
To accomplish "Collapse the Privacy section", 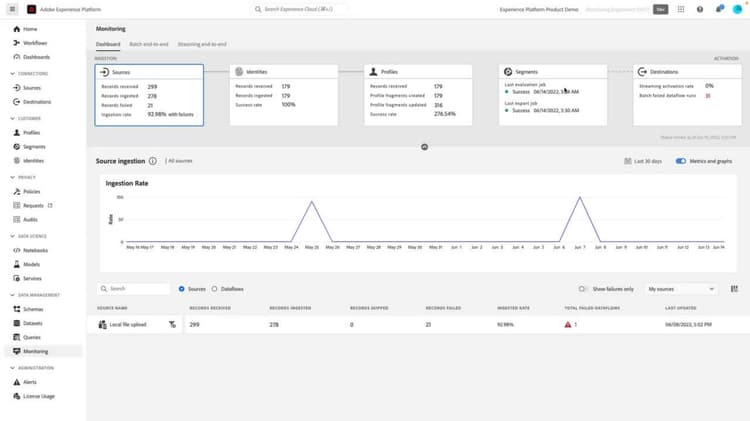I will [x=12, y=177].
